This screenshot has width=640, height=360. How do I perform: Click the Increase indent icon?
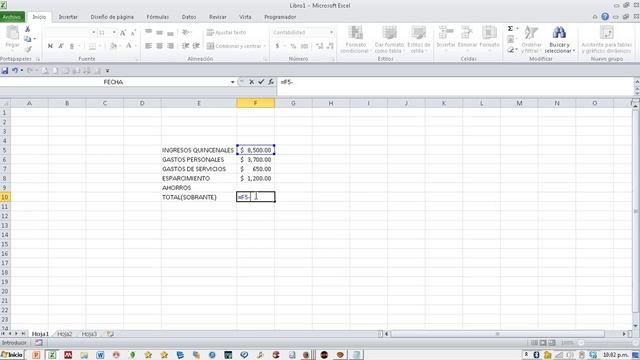click(196, 46)
